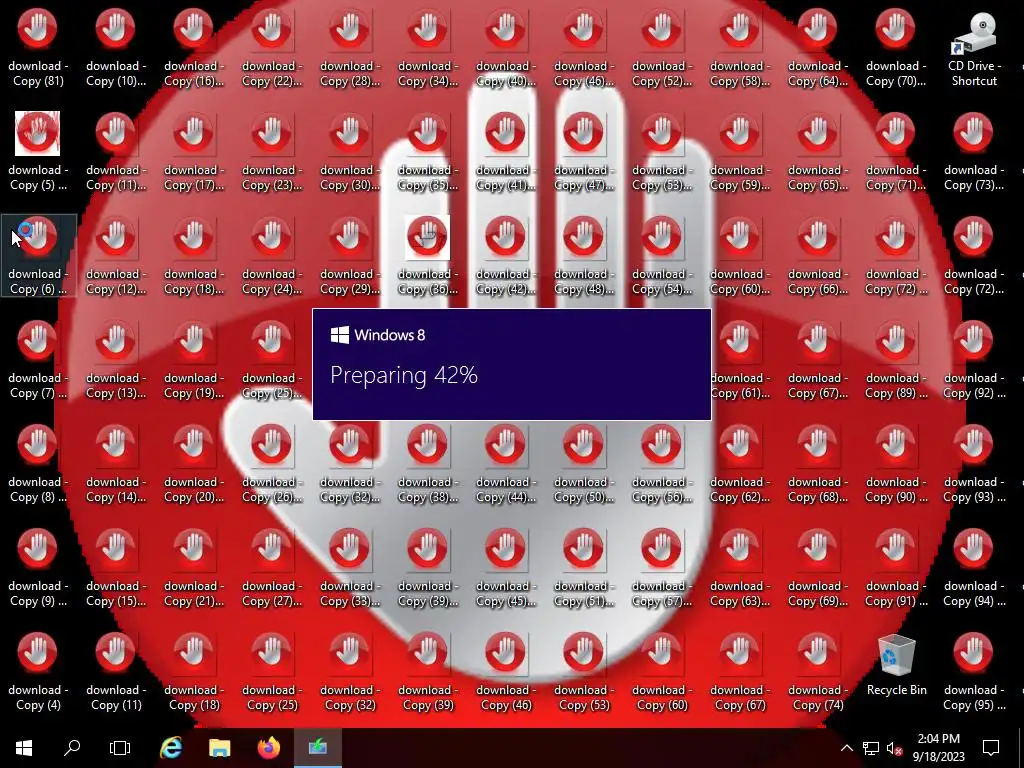Select download - Copy (34) icon

click(x=428, y=49)
